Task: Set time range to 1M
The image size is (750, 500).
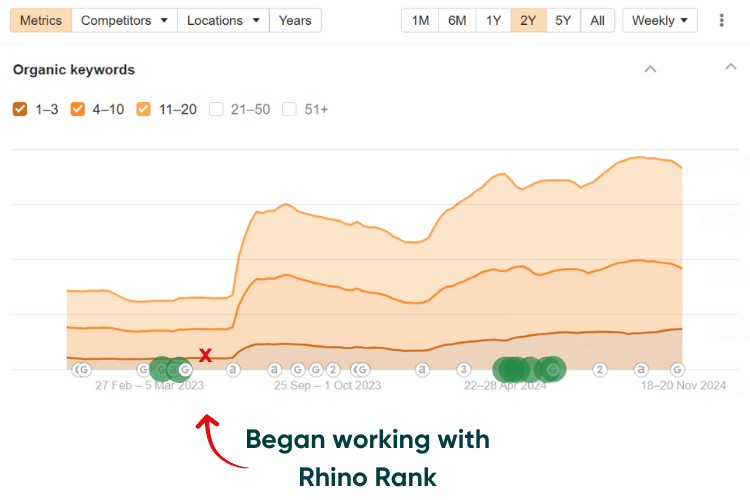Action: 420,21
